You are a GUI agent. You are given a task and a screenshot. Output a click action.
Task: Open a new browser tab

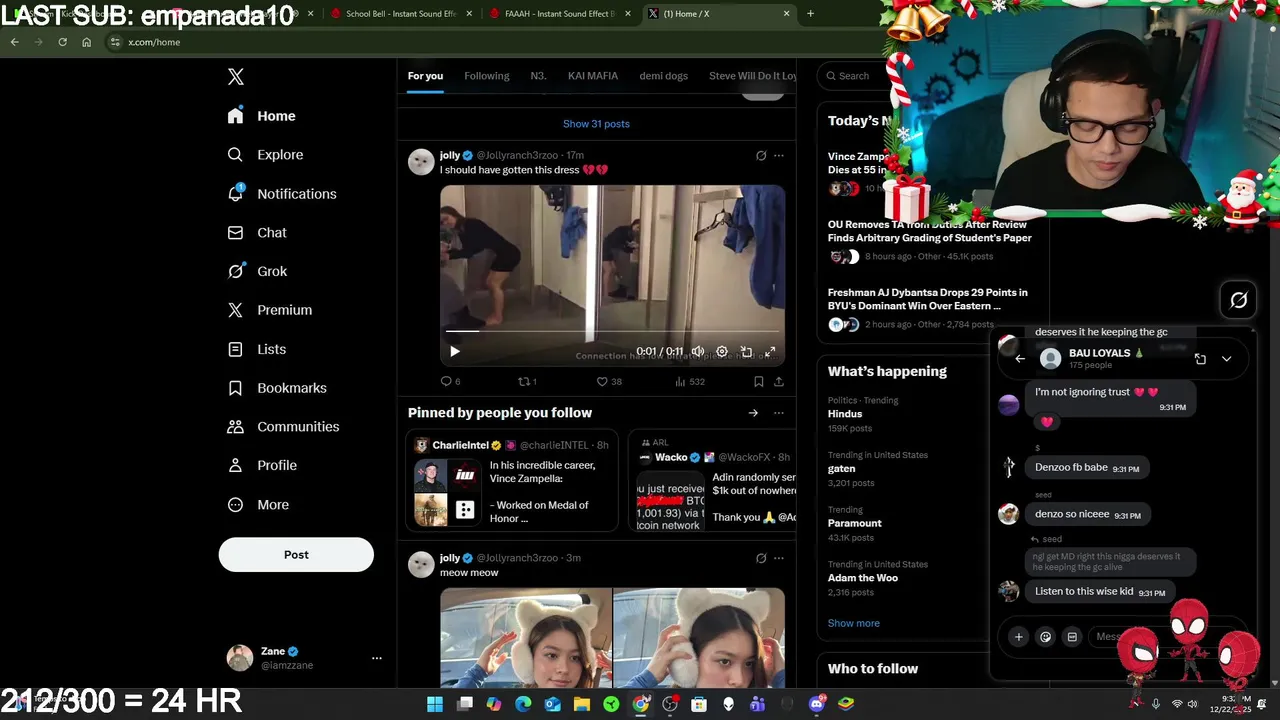click(810, 14)
